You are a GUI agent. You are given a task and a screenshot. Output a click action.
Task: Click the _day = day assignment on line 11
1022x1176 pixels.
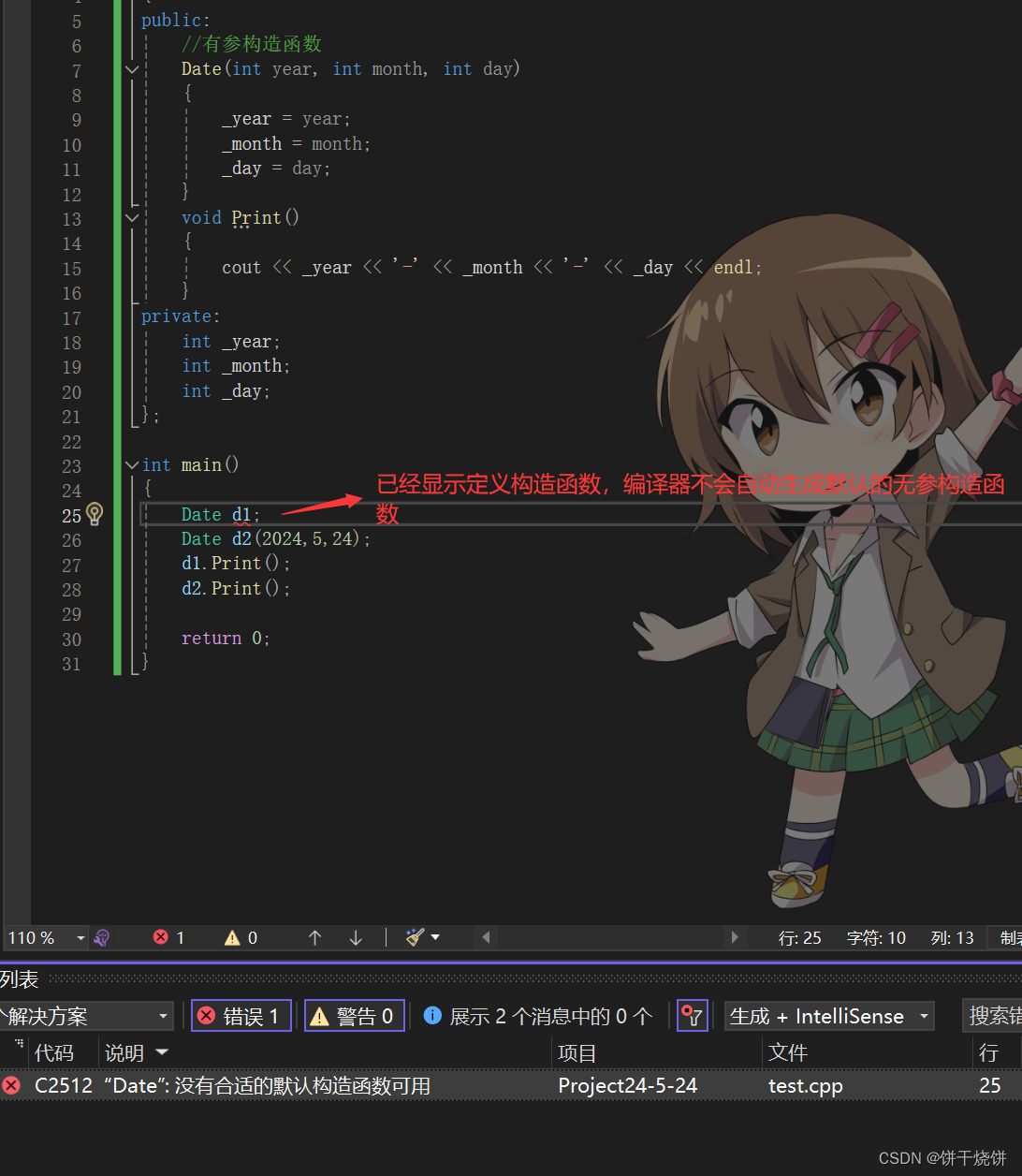(x=276, y=169)
